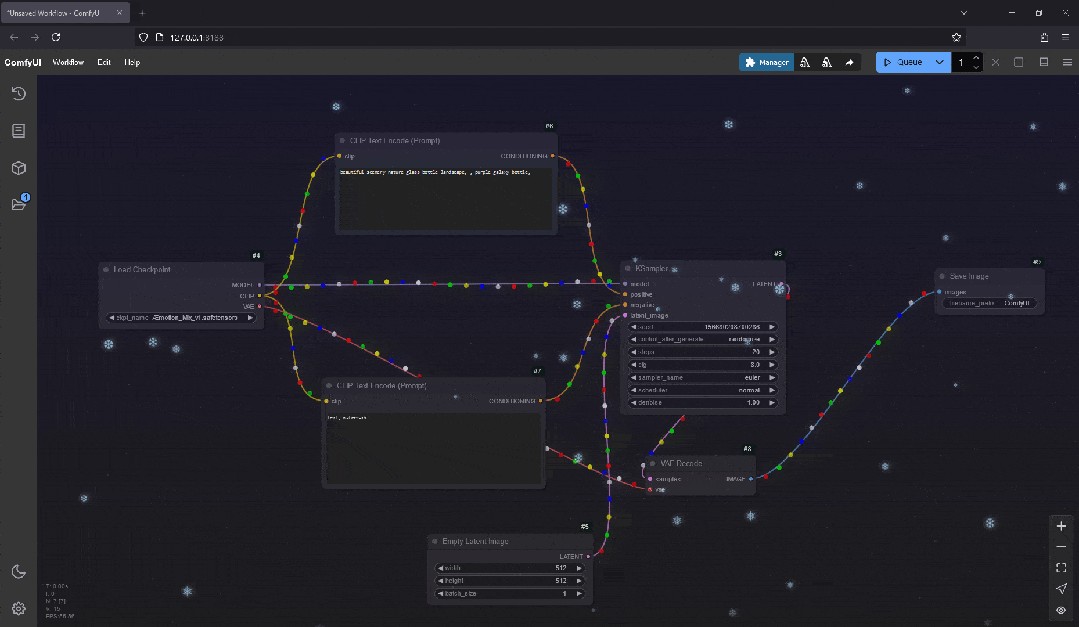Click the ComfyUI logo text
The image size is (1079, 627).
coord(23,62)
